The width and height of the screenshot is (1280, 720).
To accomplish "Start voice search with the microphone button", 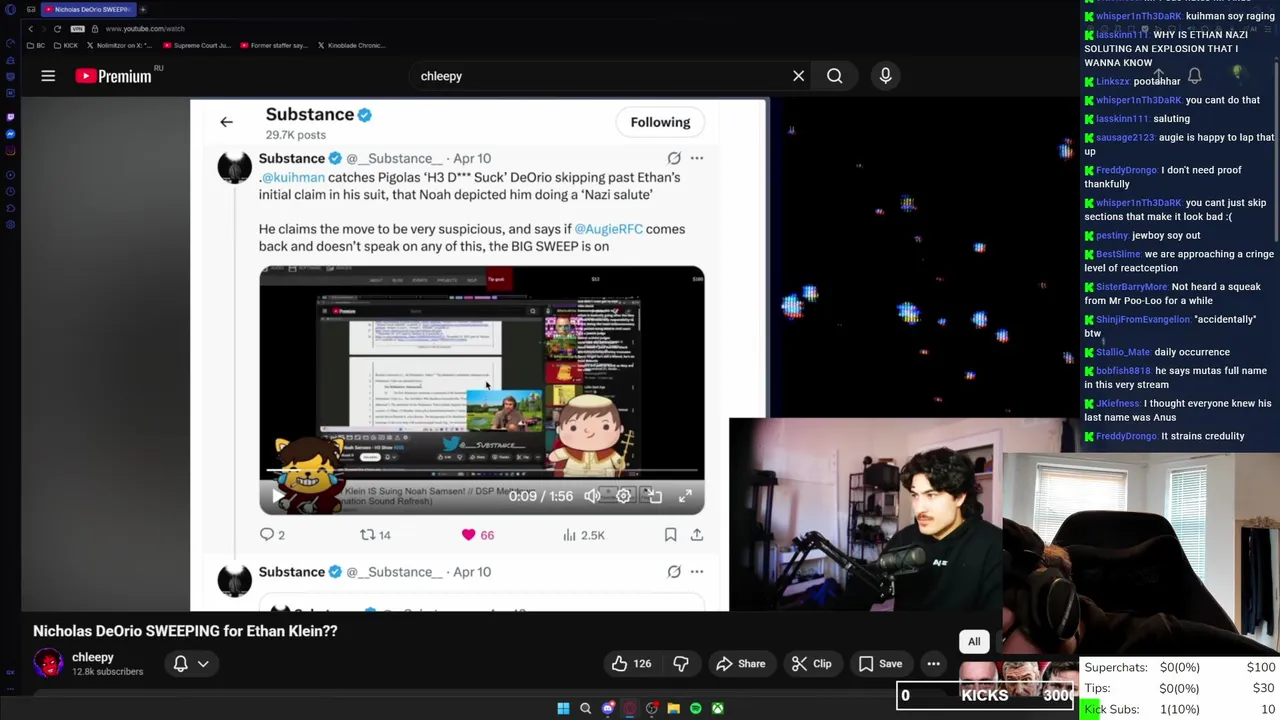I will [x=885, y=76].
